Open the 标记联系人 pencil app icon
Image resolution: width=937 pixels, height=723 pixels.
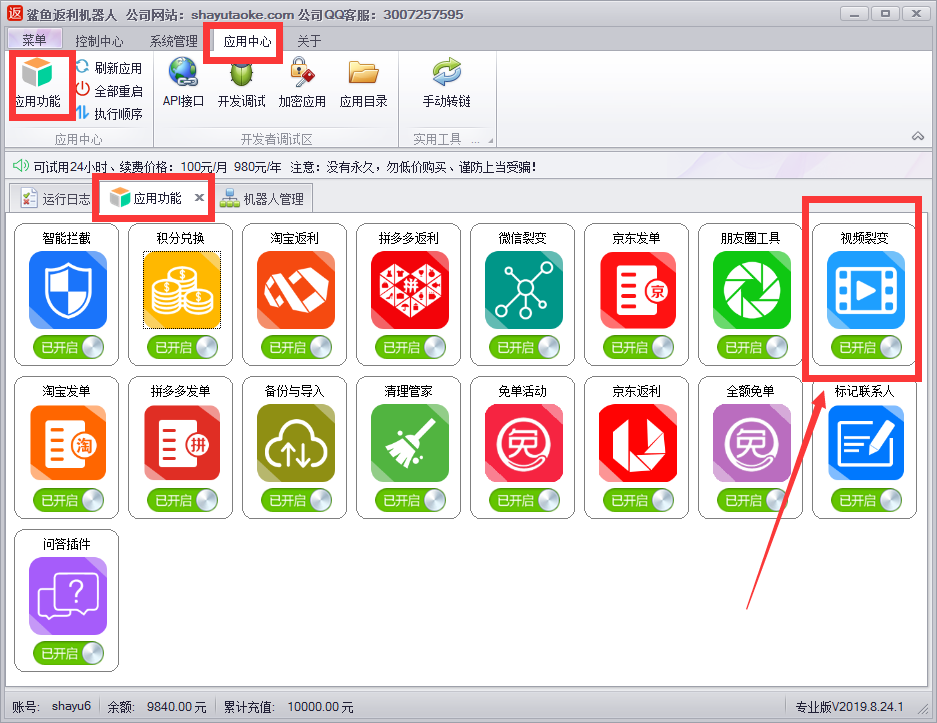[x=866, y=443]
